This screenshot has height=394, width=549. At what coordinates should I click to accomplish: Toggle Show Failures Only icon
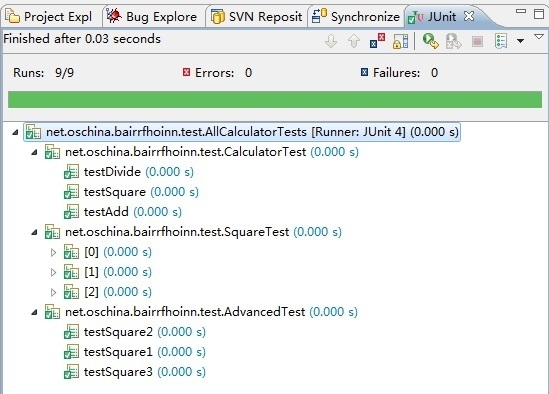point(377,41)
